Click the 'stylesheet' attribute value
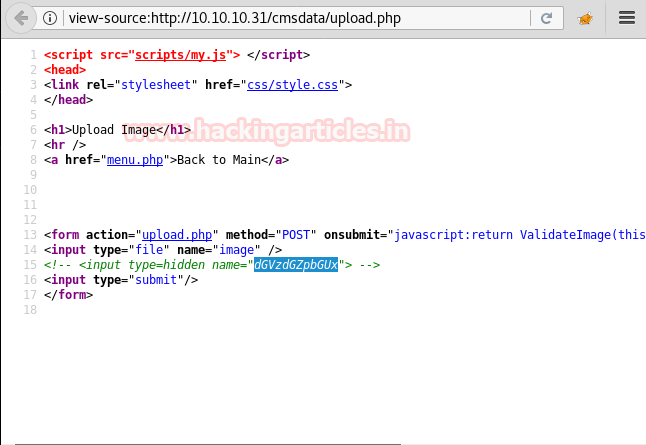This screenshot has height=445, width=646. (156, 85)
